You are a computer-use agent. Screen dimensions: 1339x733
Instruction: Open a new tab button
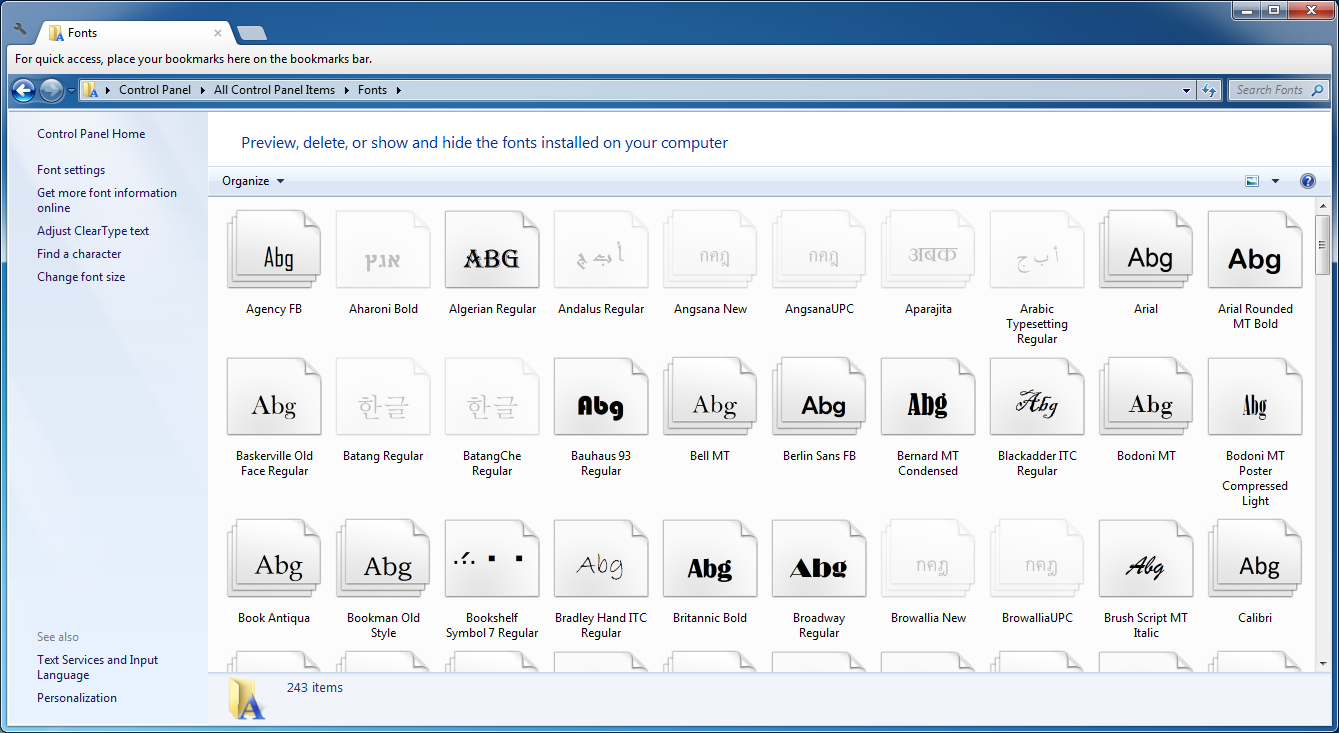[x=251, y=33]
